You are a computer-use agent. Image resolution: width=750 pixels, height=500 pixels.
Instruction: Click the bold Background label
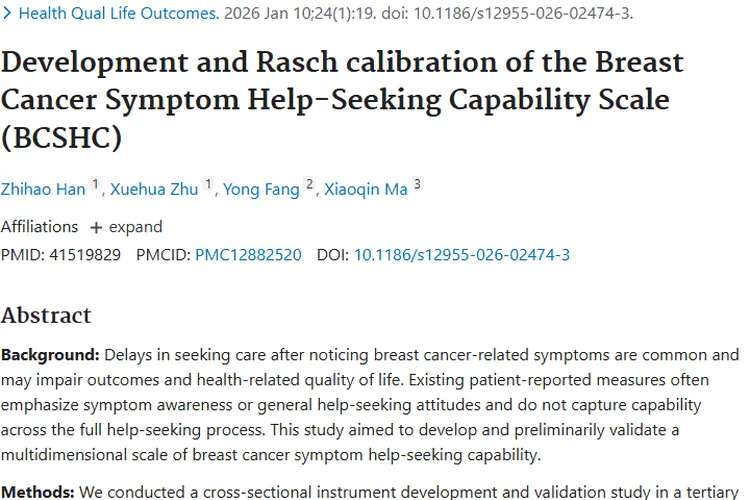tap(50, 355)
